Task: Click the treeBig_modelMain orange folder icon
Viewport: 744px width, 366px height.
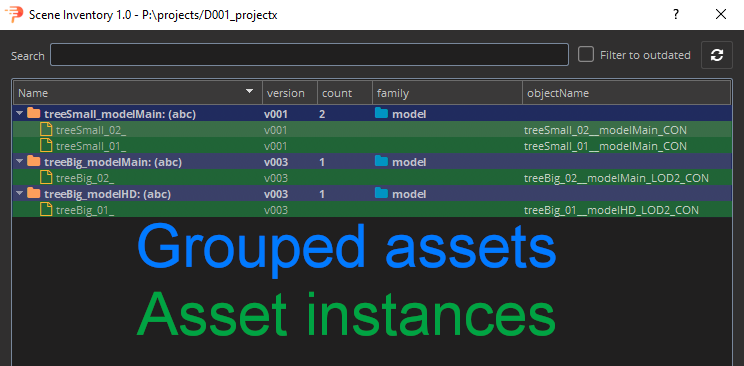Action: click(x=33, y=162)
